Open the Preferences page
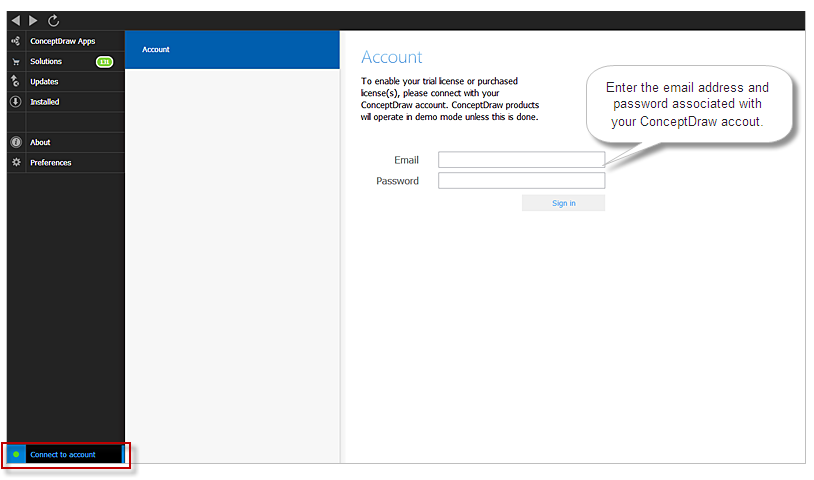Screen dimensions: 814x480 pyautogui.click(x=66, y=162)
